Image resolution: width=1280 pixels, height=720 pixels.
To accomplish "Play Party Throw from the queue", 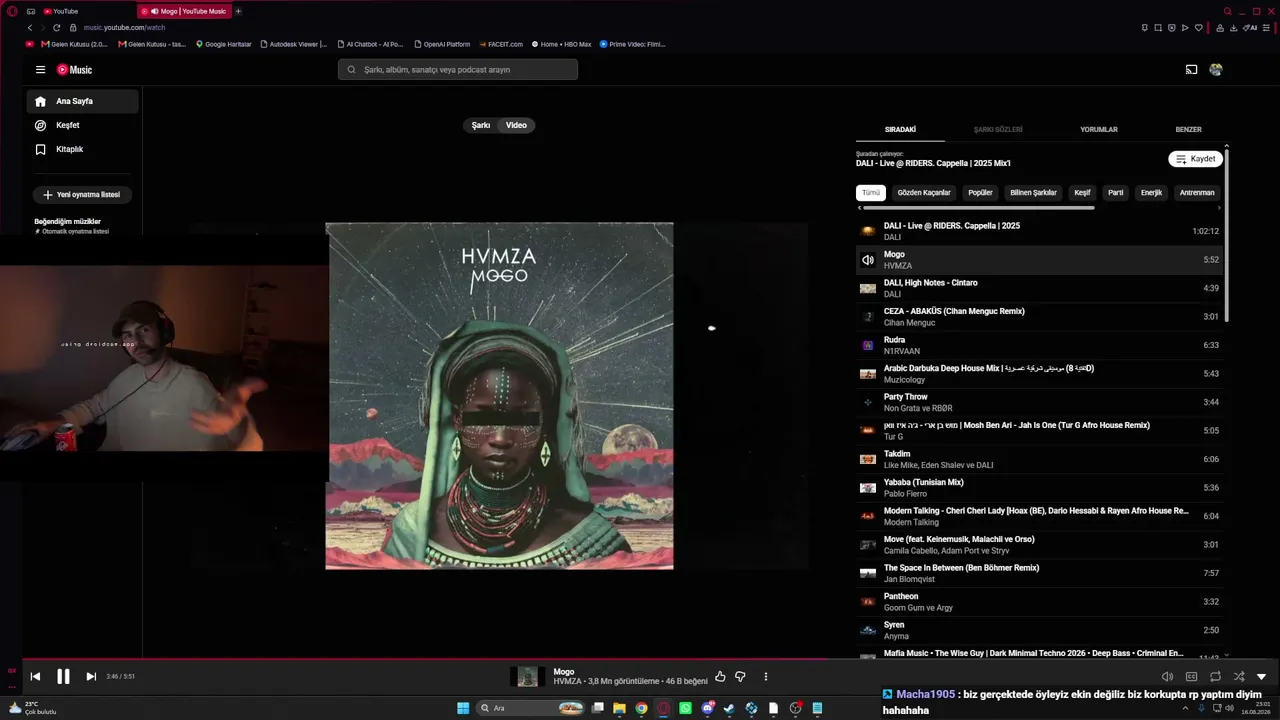I will (1039, 402).
